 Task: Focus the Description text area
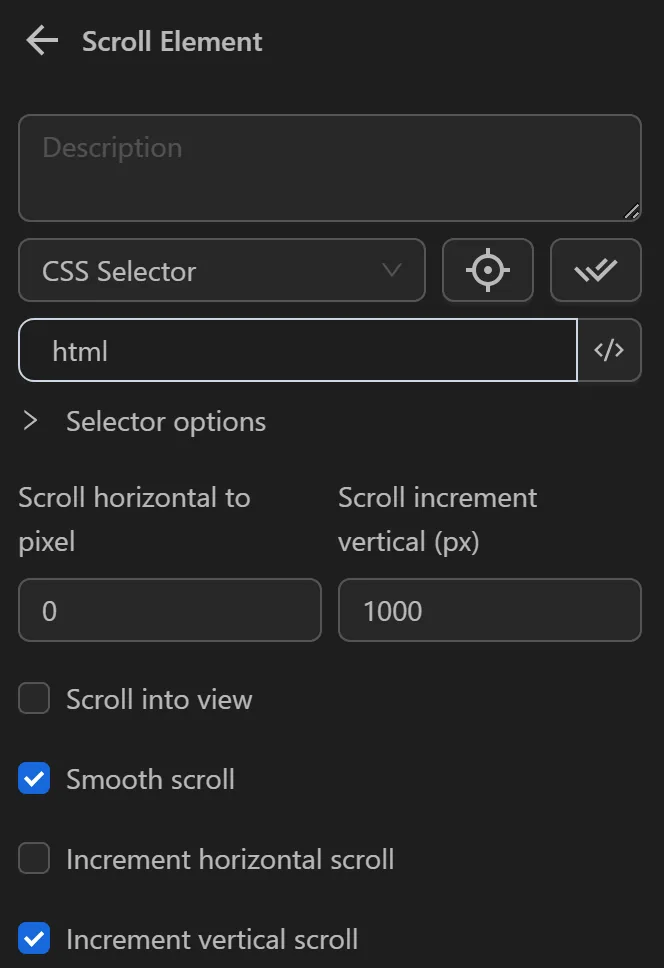pos(329,168)
